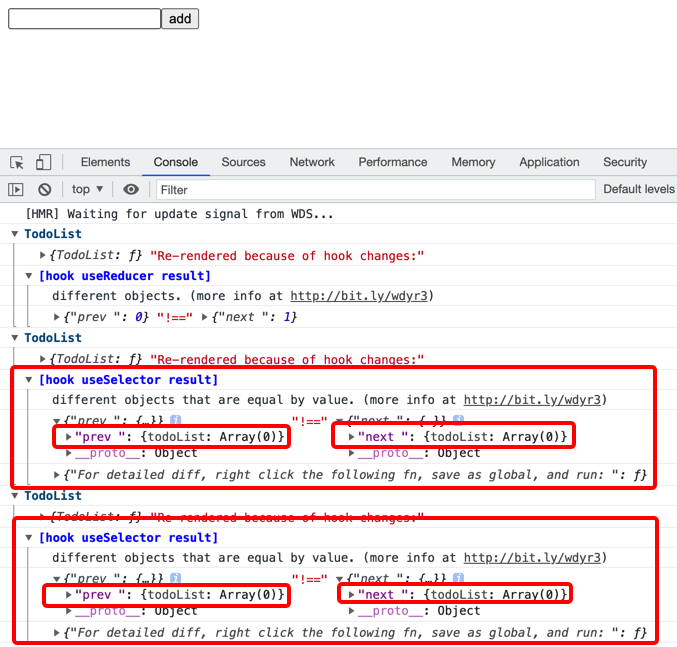Switch to the Console tab
This screenshot has width=677, height=647.
(176, 162)
